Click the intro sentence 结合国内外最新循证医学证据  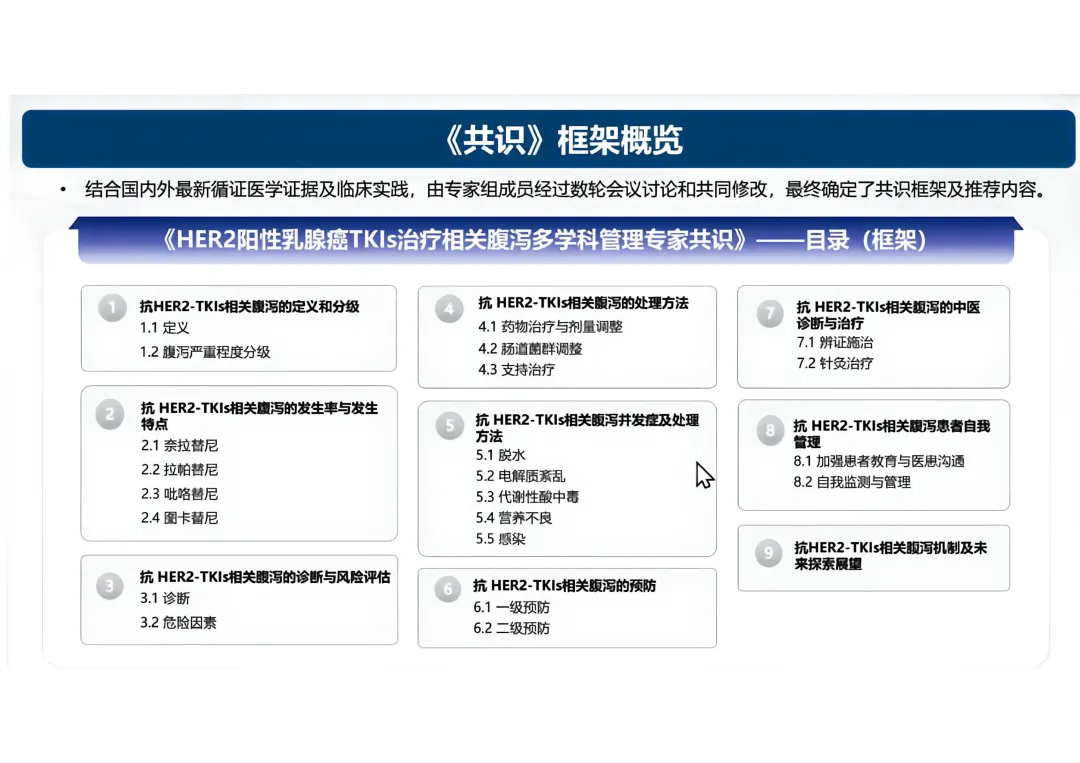click(x=564, y=189)
